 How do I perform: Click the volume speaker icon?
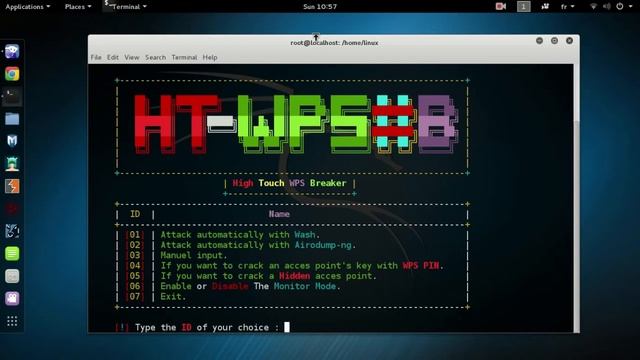[x=607, y=6]
